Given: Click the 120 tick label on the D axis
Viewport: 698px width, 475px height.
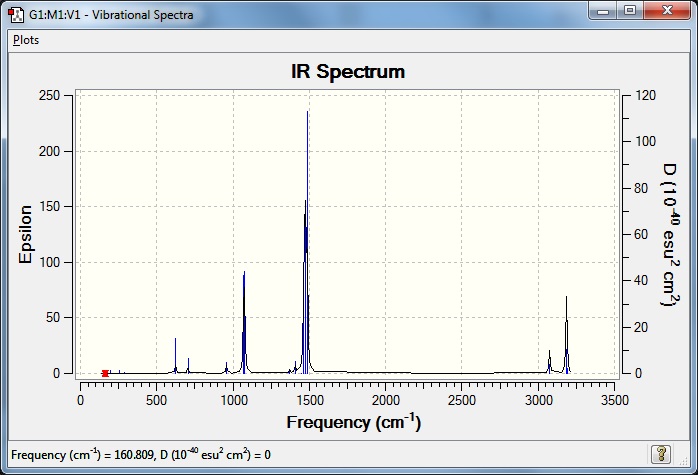Looking at the screenshot, I should point(645,95).
